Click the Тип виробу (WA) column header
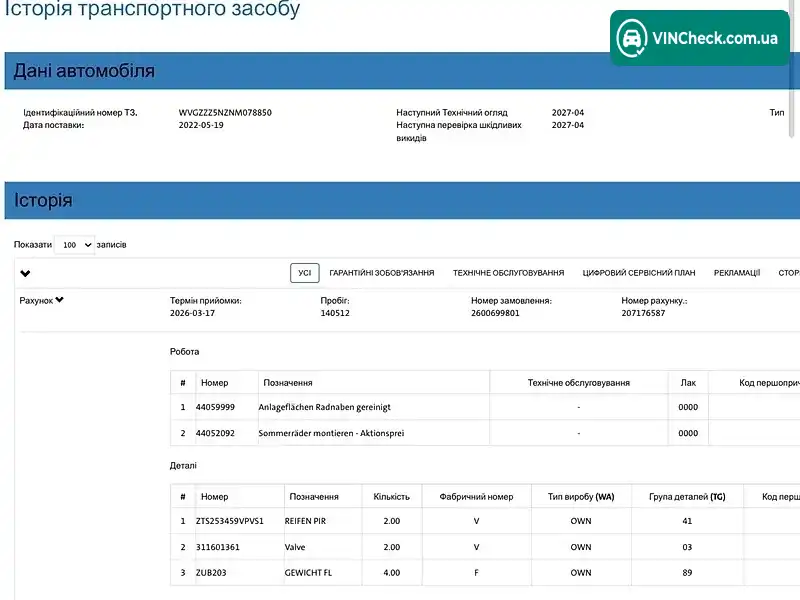This screenshot has height=600, width=800. [x=581, y=496]
